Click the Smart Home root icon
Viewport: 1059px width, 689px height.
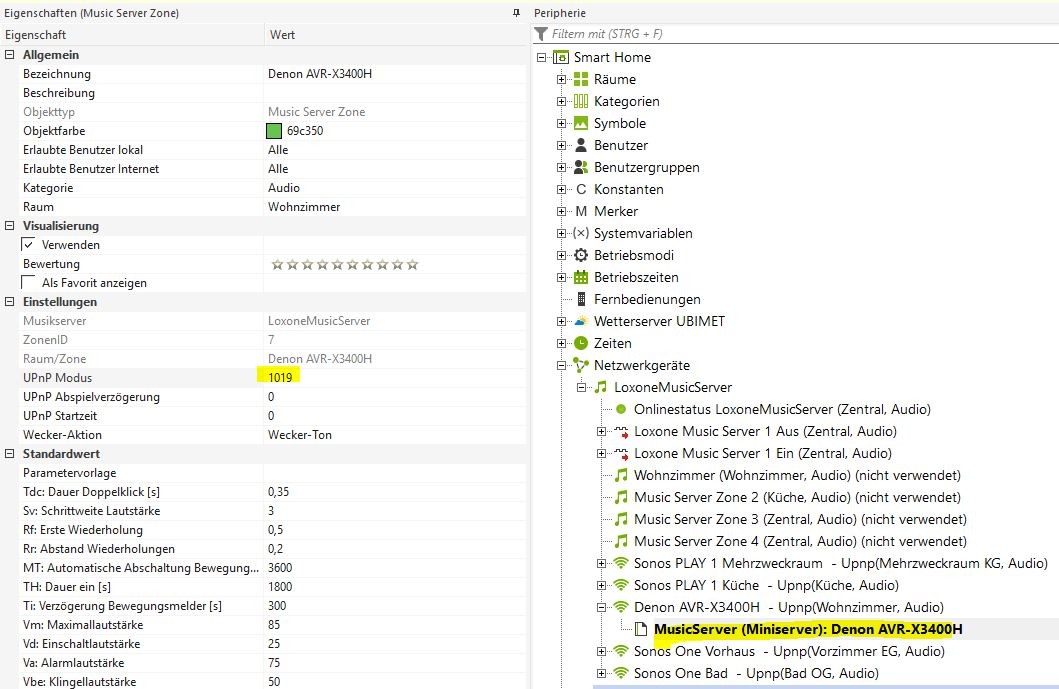[x=561, y=57]
